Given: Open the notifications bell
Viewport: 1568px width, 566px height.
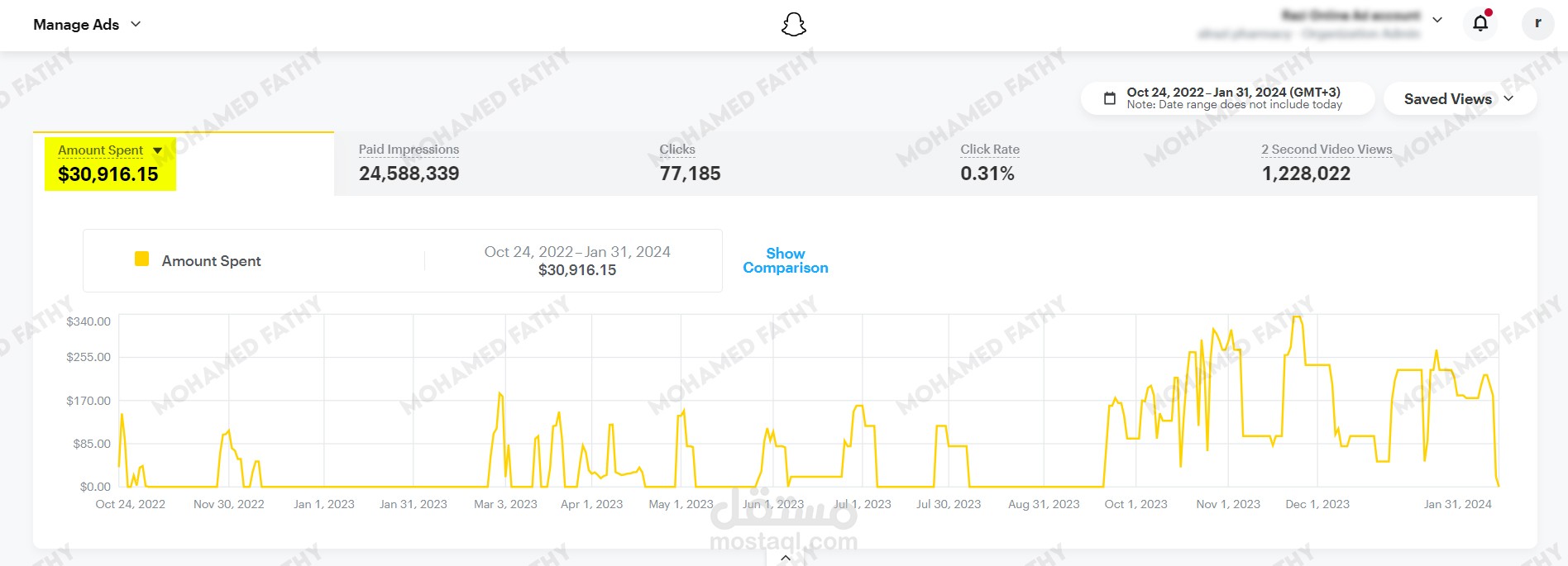Looking at the screenshot, I should [1480, 23].
